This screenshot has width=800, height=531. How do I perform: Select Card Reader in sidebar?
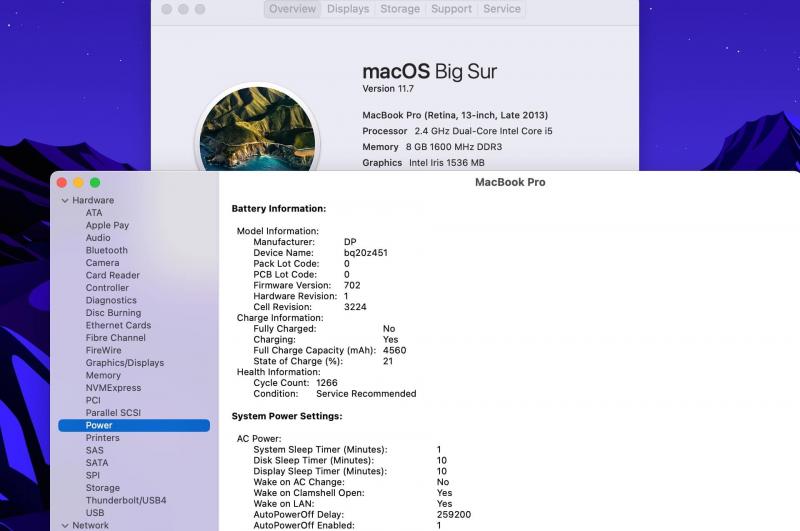click(113, 275)
